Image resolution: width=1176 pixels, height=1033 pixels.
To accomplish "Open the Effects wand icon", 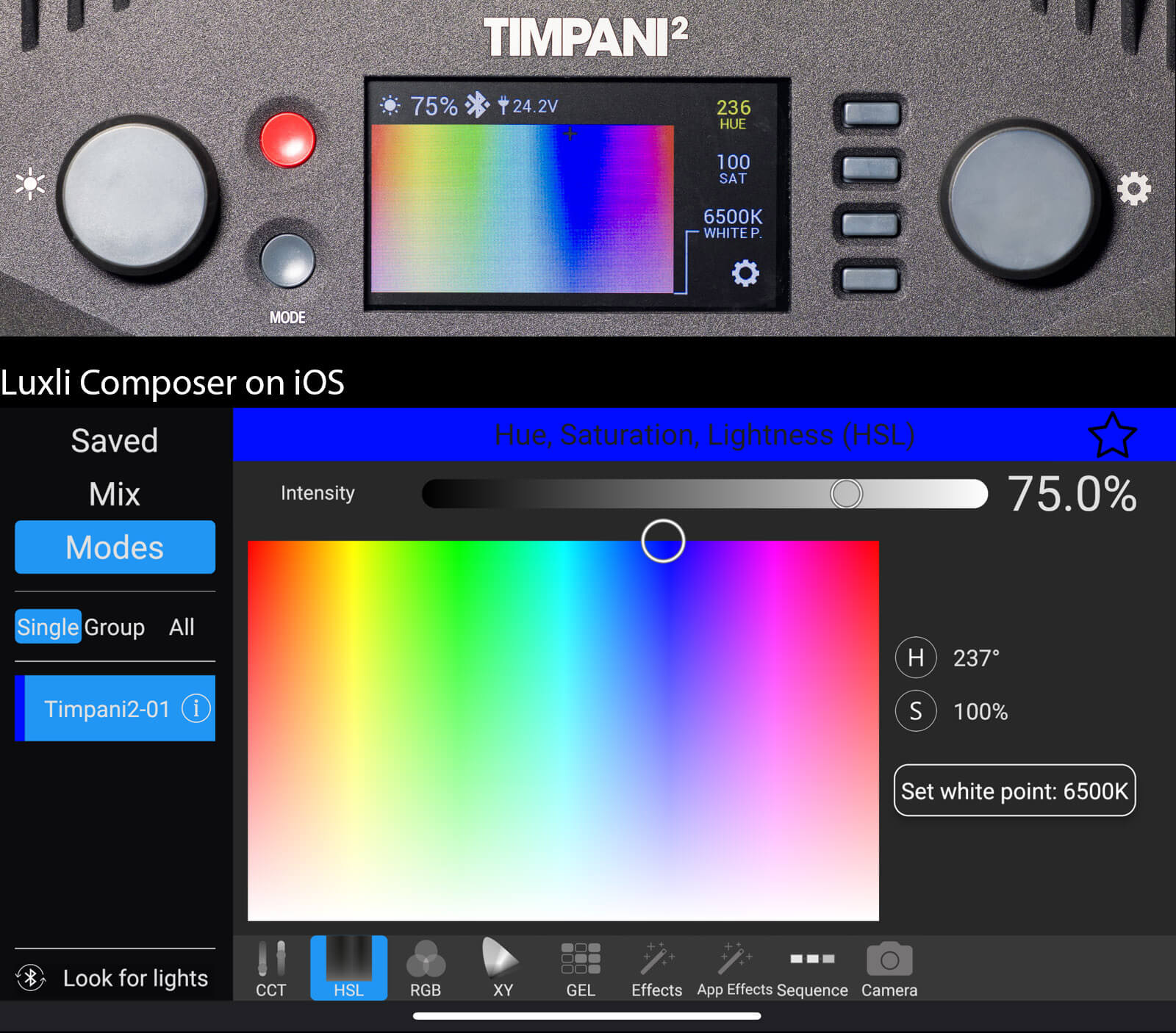I will point(656,968).
